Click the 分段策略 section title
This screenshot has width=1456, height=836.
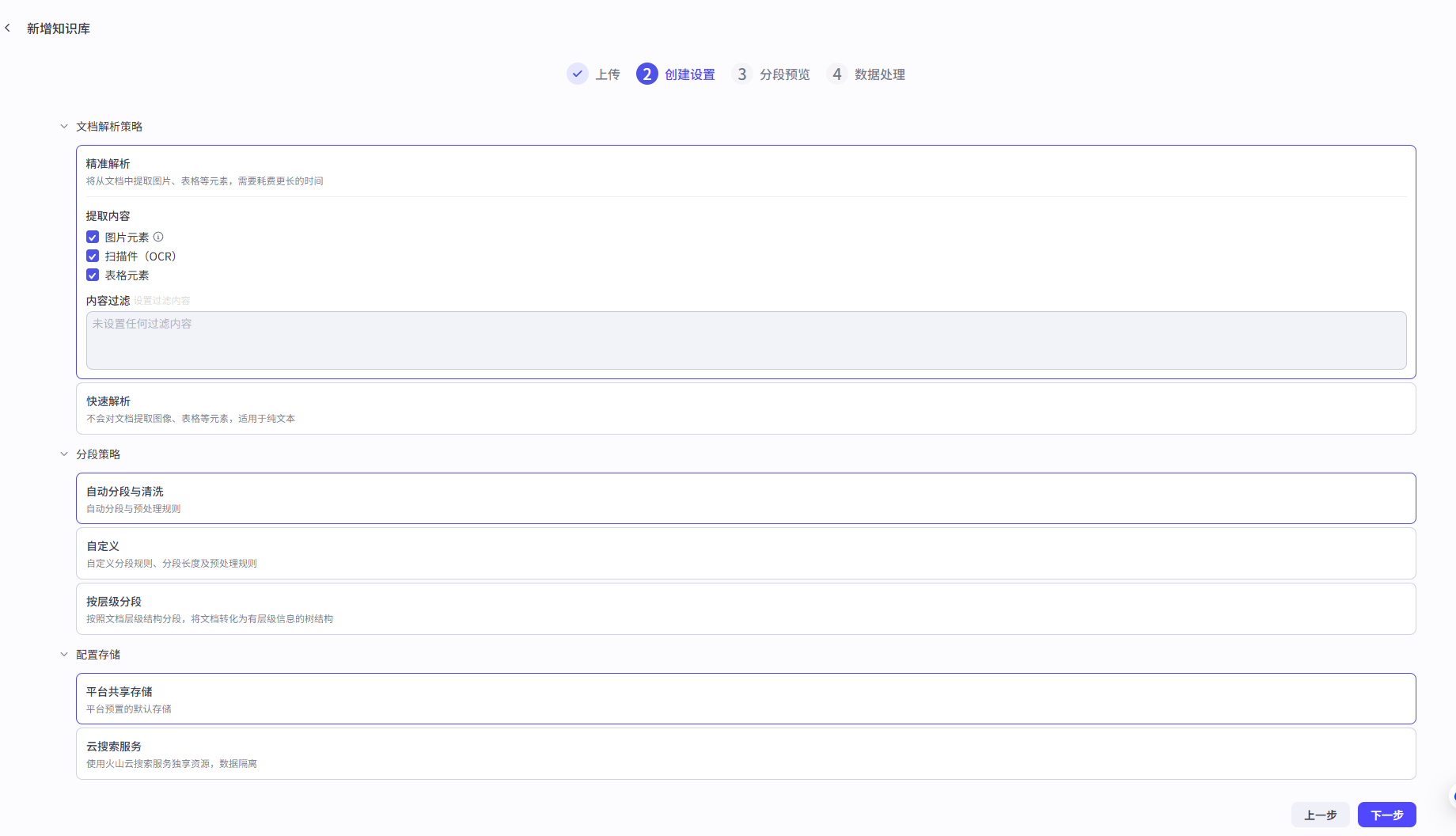[98, 454]
